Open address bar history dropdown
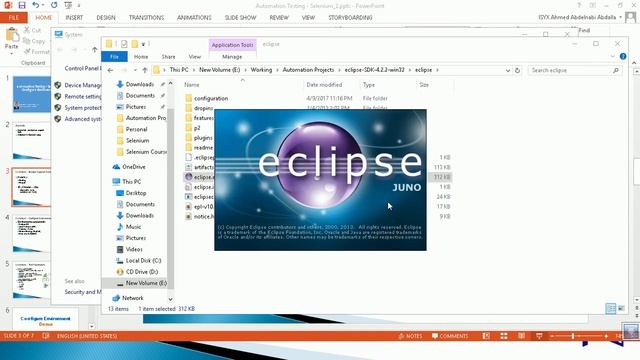The image size is (640, 360). [x=508, y=70]
